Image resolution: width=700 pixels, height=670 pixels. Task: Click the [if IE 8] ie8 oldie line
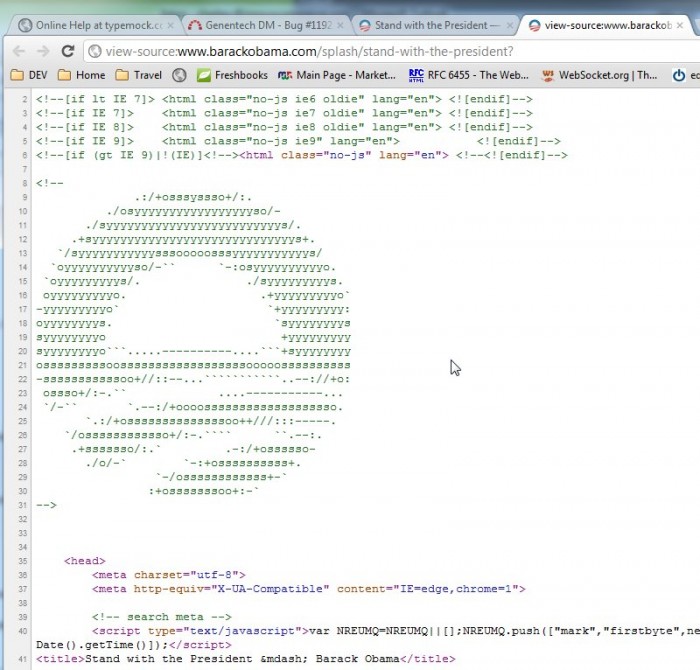[284, 127]
